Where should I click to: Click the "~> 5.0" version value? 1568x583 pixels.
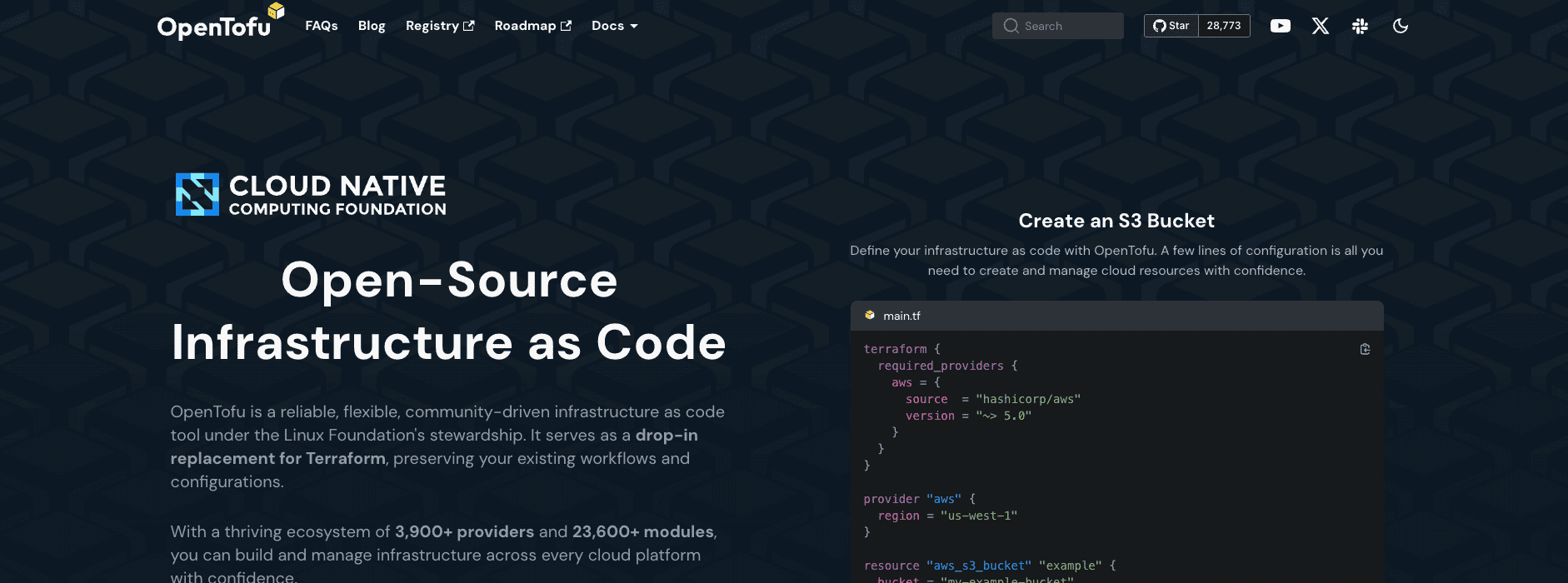[1003, 416]
